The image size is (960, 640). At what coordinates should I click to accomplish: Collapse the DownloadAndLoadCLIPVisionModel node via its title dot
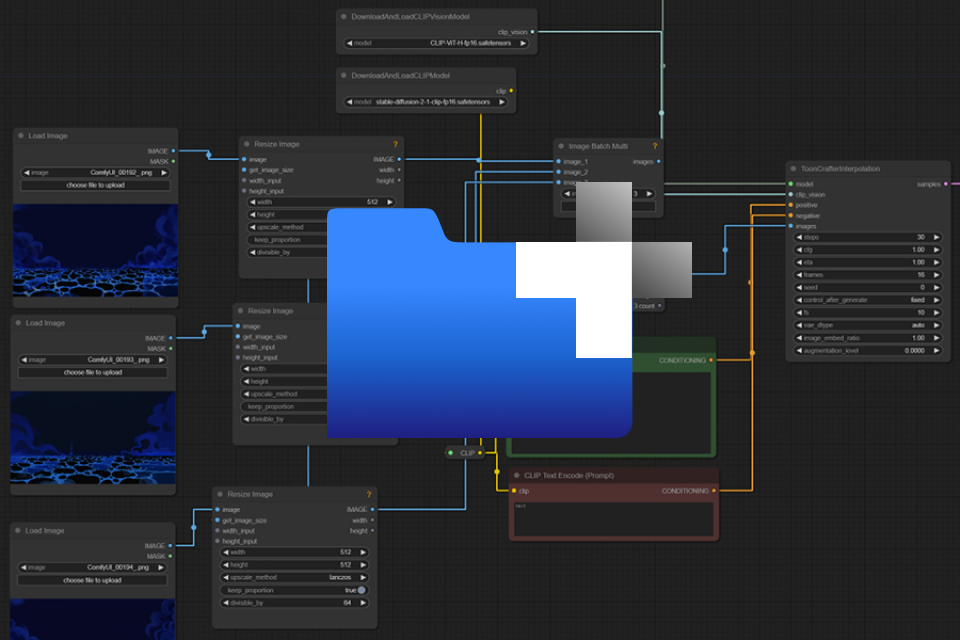(x=343, y=17)
